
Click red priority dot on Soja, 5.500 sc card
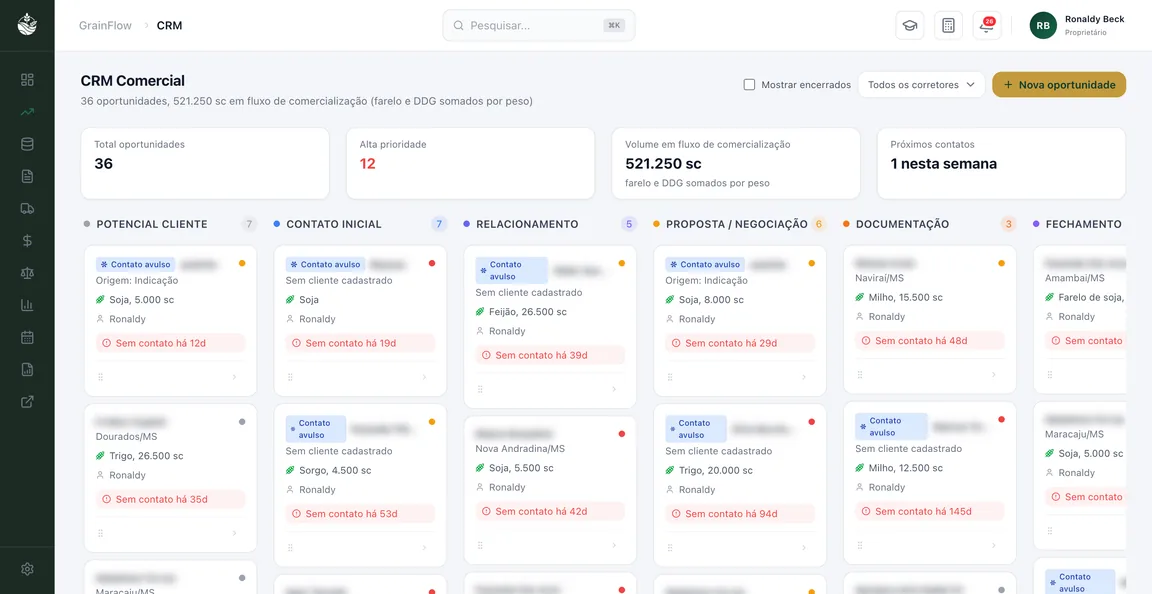tap(622, 434)
